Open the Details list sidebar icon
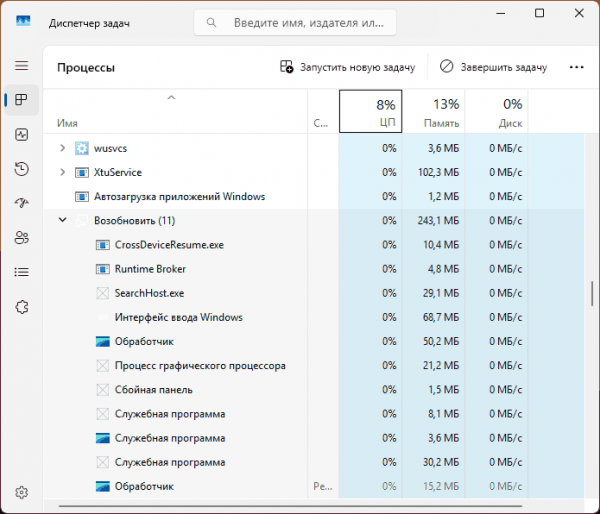Viewport: 600px width, 514px height. 21,272
